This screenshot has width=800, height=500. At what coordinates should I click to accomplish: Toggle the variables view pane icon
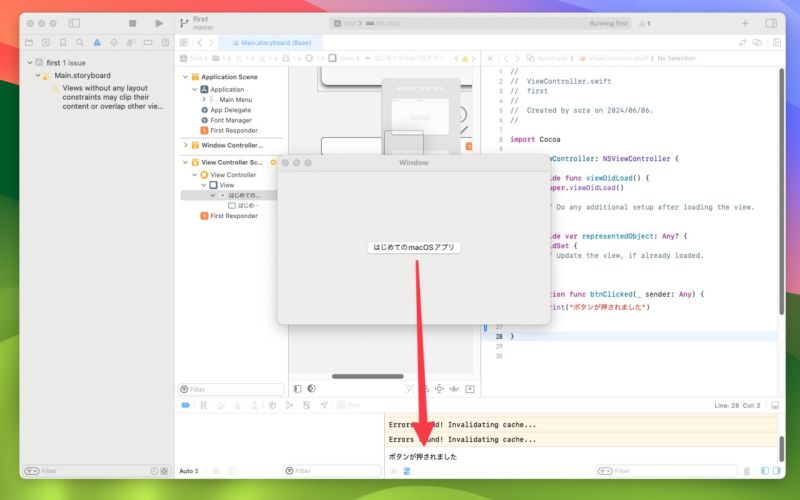click(x=764, y=471)
